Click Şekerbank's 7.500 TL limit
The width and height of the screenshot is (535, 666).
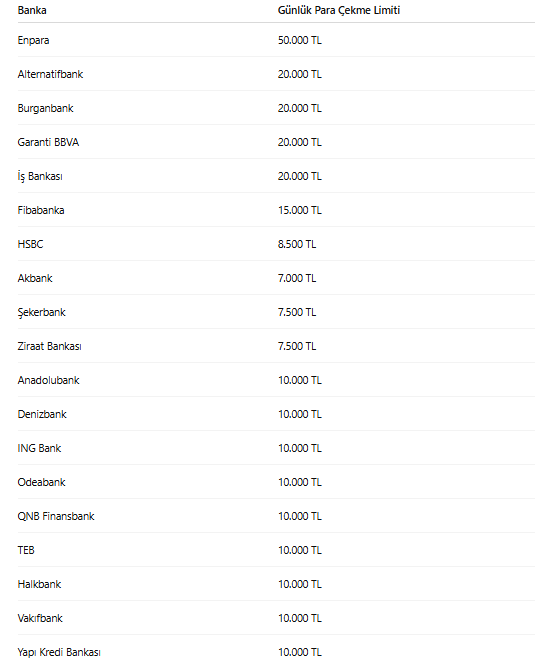[x=297, y=312]
